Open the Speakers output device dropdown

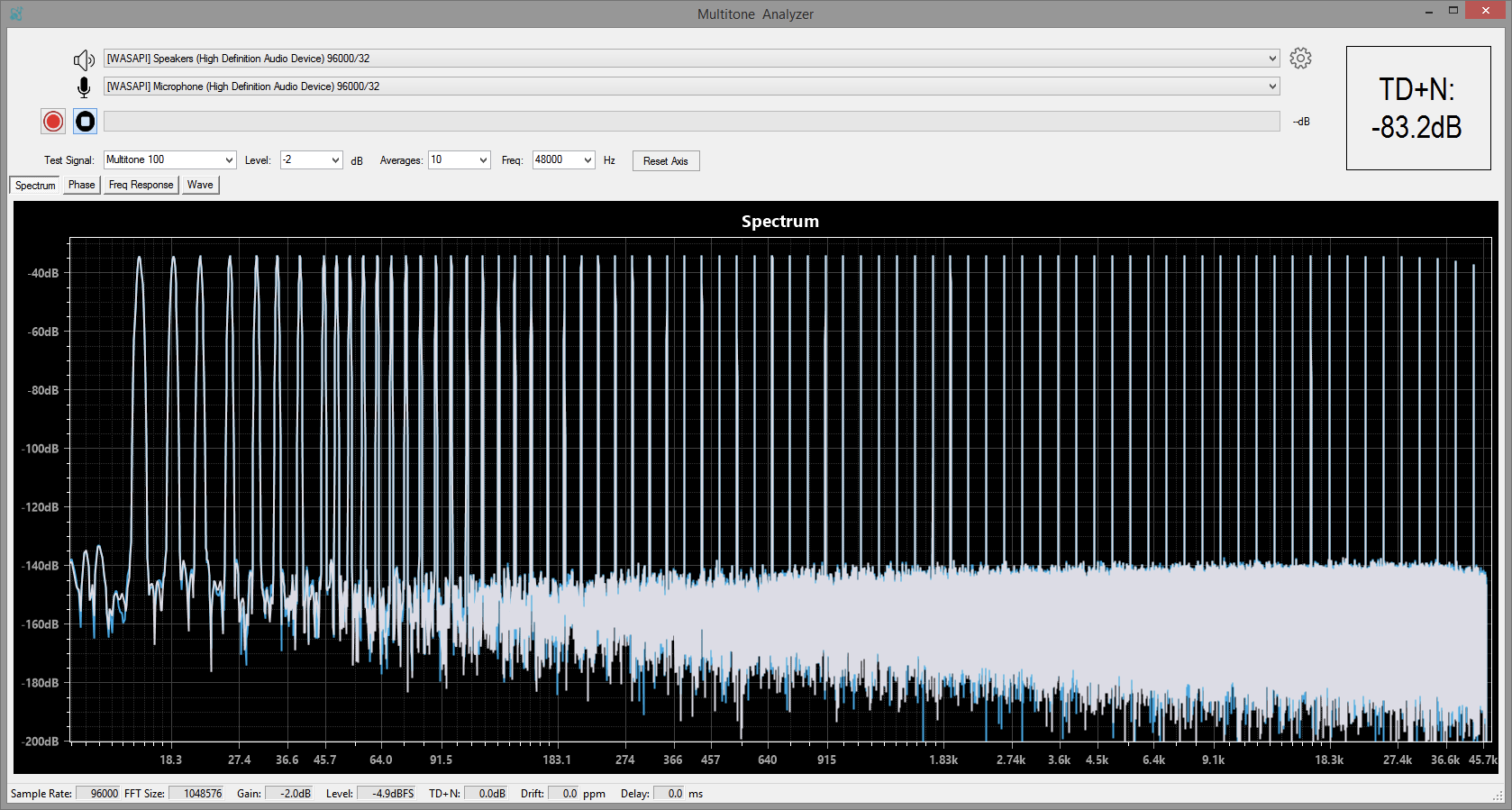tap(691, 59)
